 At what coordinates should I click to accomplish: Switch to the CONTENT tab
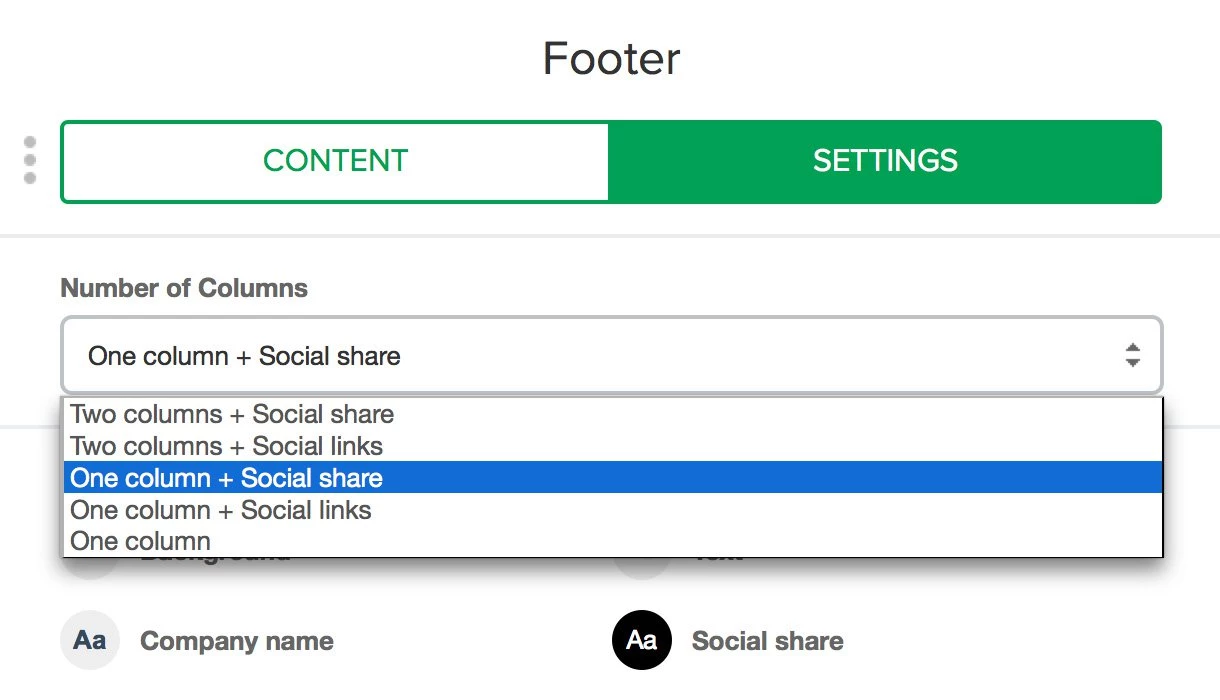[x=335, y=161]
